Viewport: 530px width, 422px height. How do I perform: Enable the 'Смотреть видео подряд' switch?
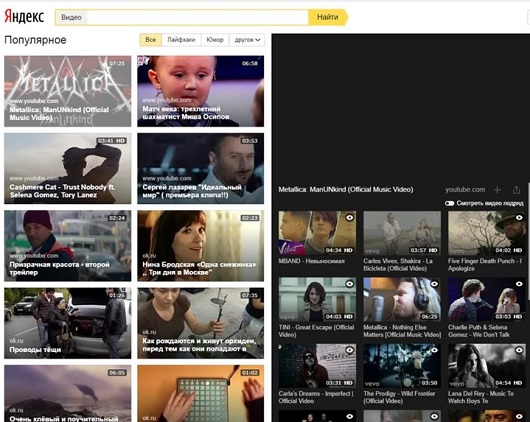(x=450, y=203)
